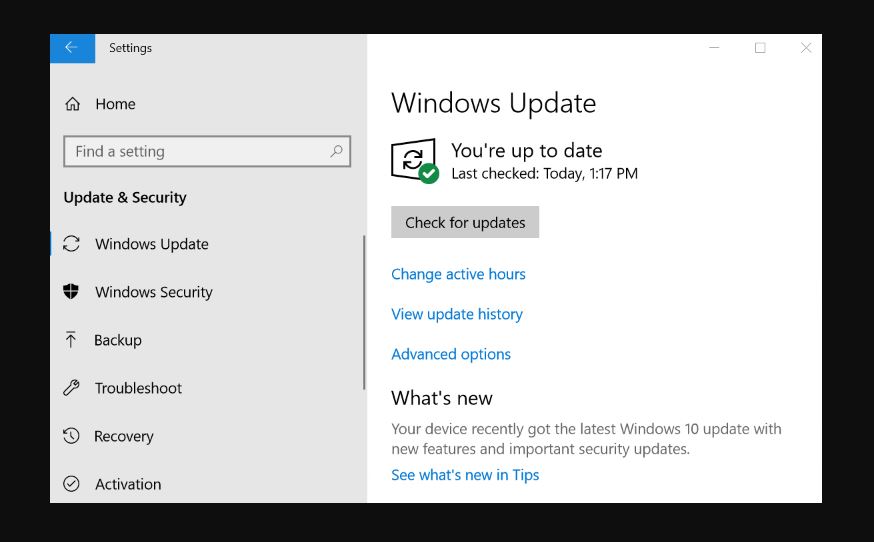This screenshot has height=542, width=874.
Task: Go to Backup settings
Action: pyautogui.click(x=118, y=340)
